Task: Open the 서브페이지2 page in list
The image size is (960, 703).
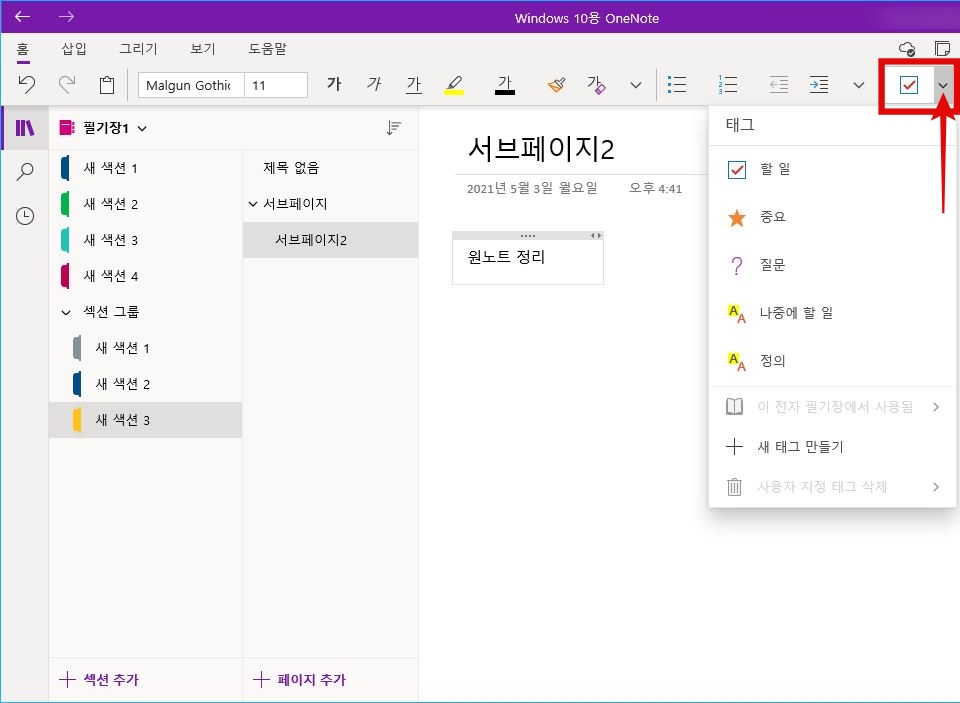Action: [331, 240]
